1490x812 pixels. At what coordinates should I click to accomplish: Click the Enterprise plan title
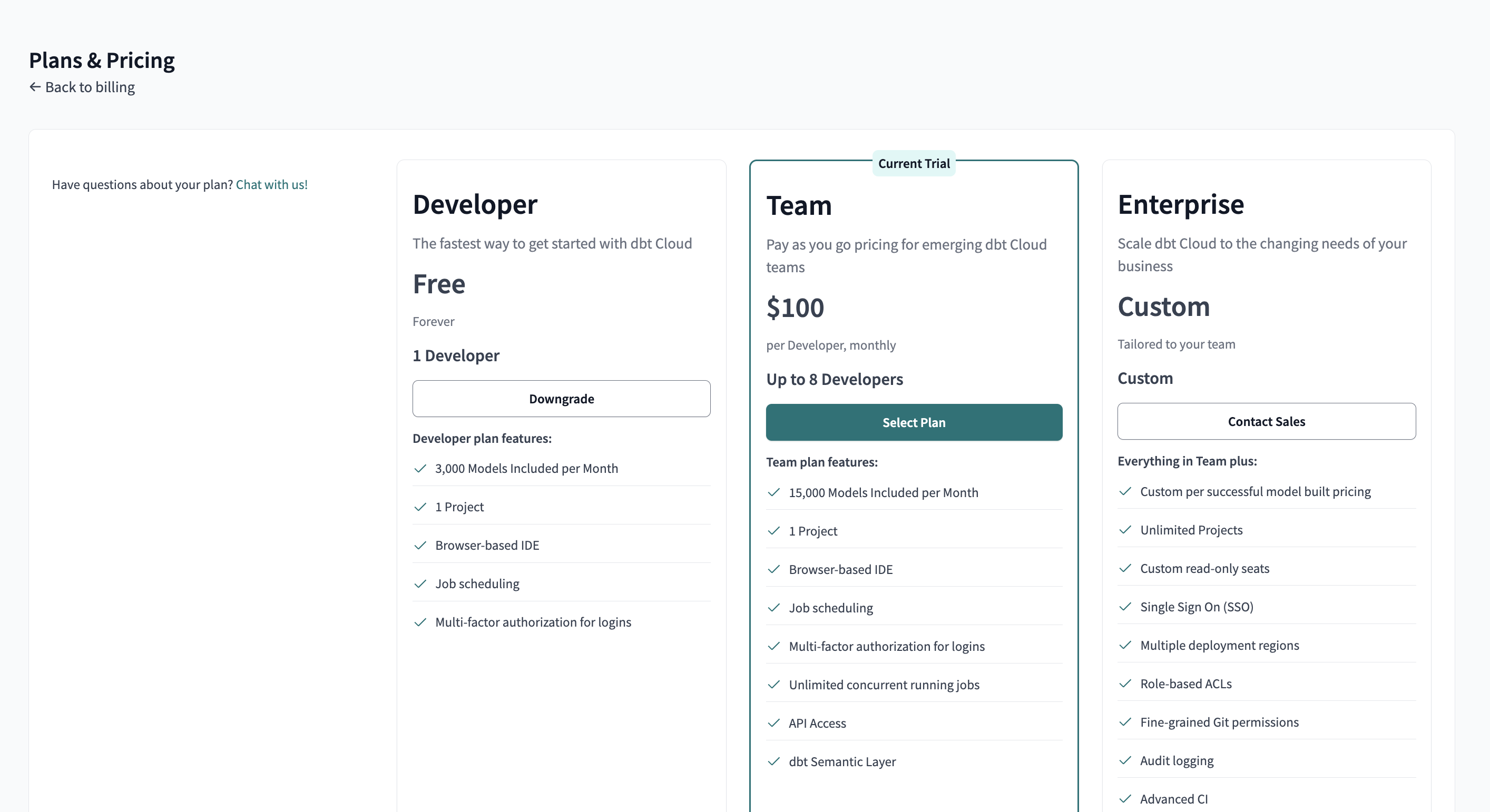[x=1181, y=205]
